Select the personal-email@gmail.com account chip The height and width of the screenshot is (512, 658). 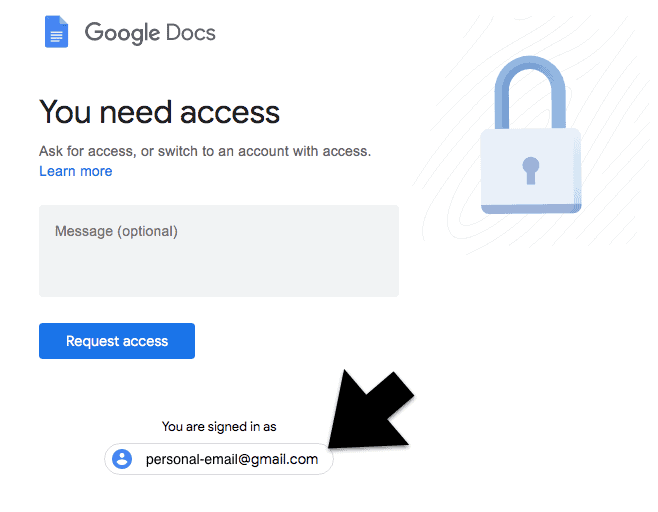click(x=219, y=459)
